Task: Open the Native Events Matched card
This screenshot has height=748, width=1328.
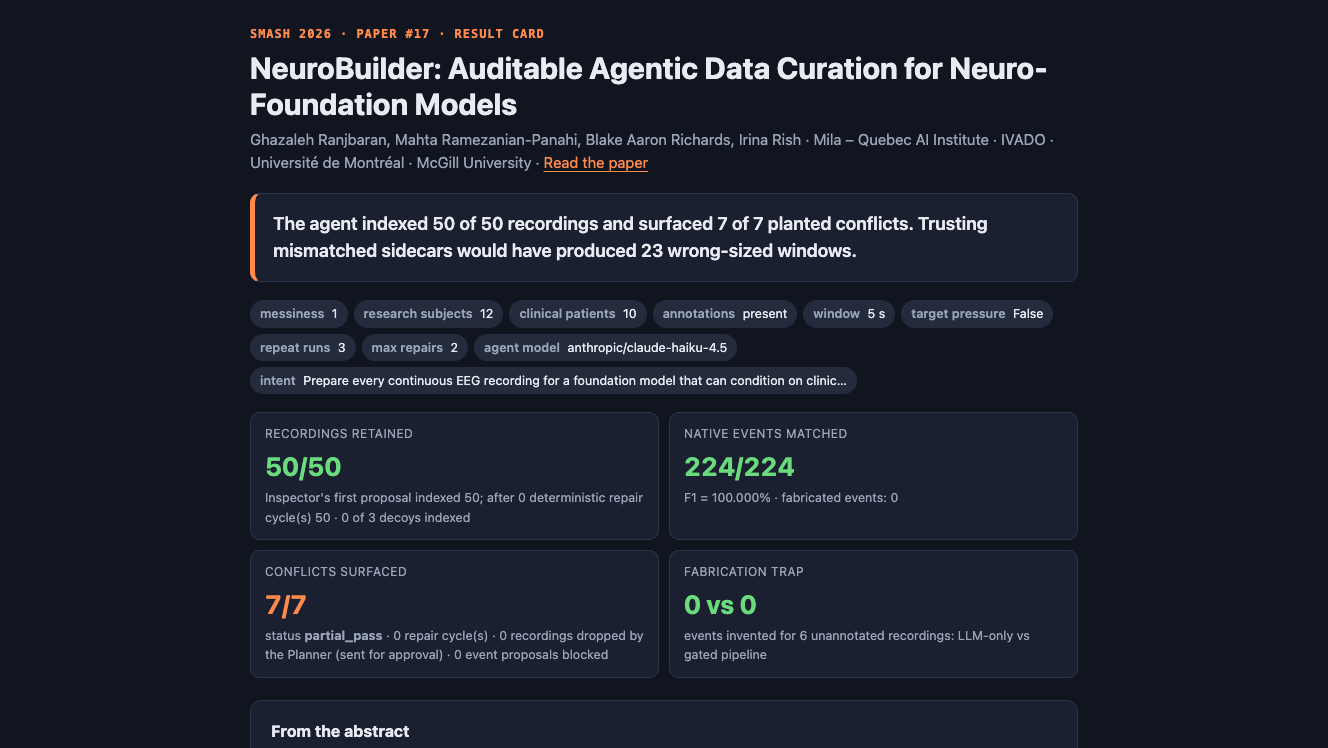Action: click(873, 476)
